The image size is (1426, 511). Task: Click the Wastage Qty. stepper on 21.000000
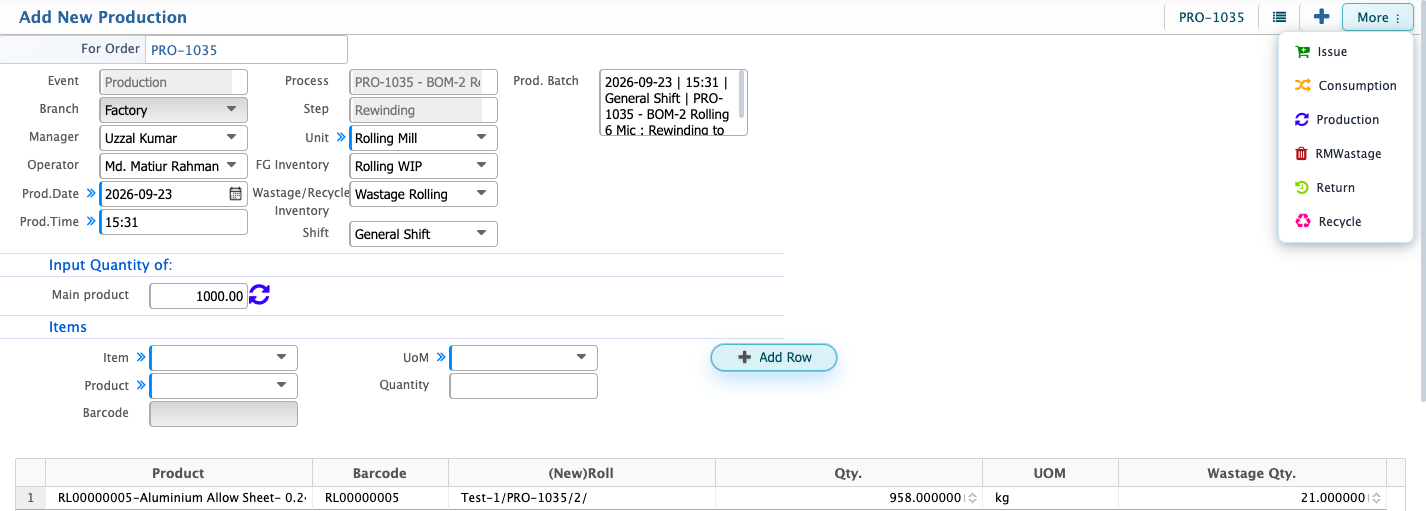pos(1376,498)
